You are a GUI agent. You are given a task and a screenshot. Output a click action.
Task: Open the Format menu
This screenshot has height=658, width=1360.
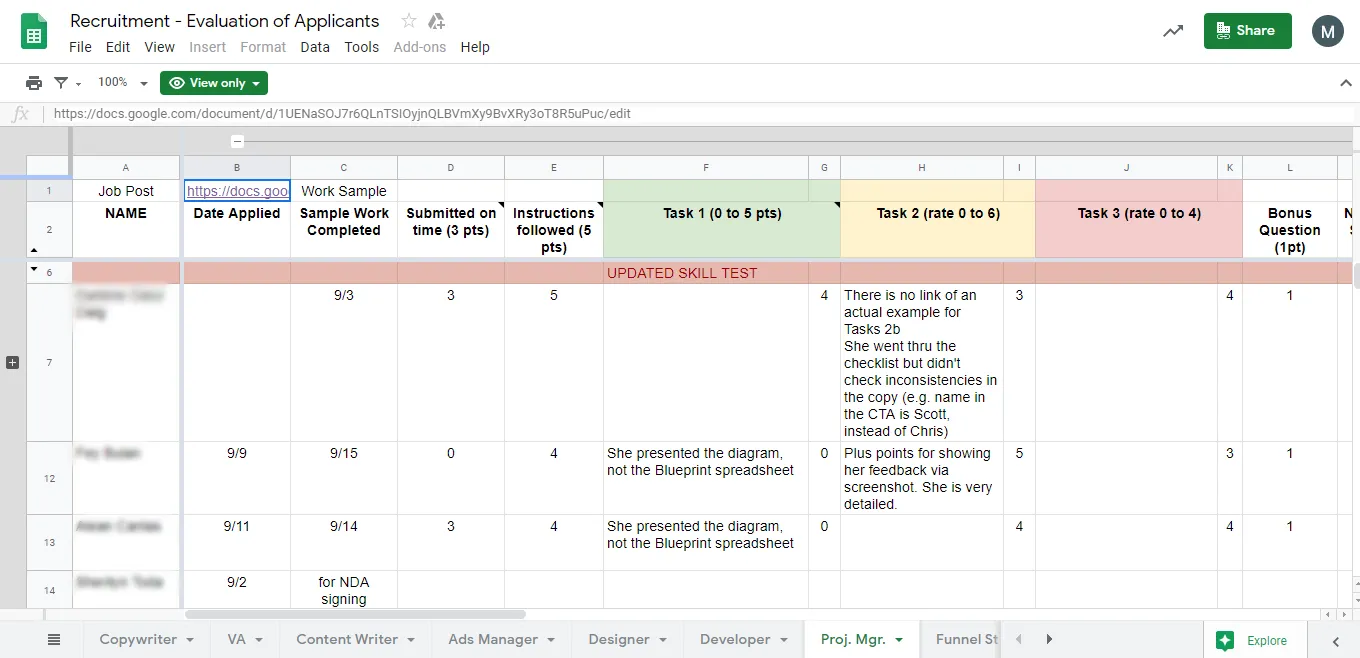(263, 46)
